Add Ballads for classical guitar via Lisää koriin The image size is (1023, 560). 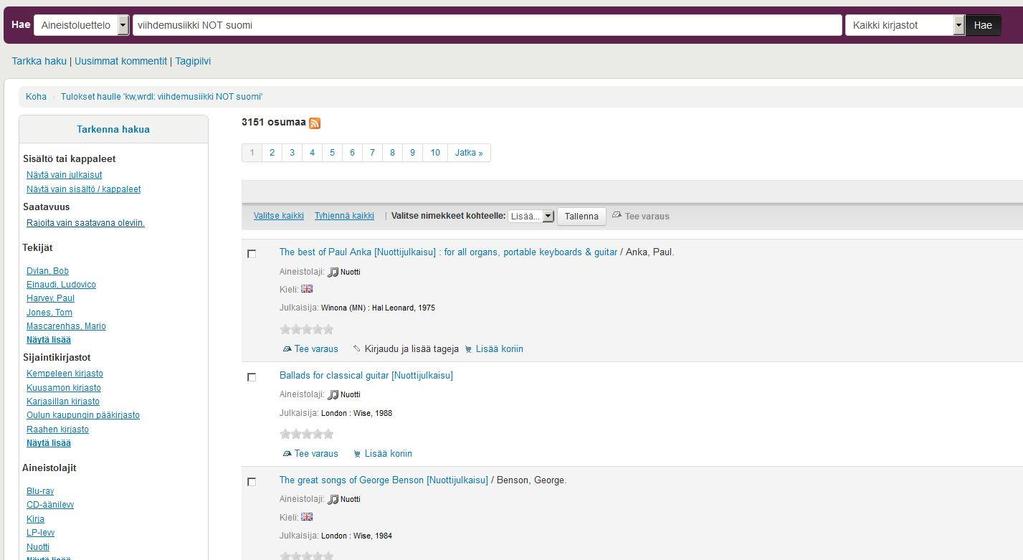coord(383,454)
